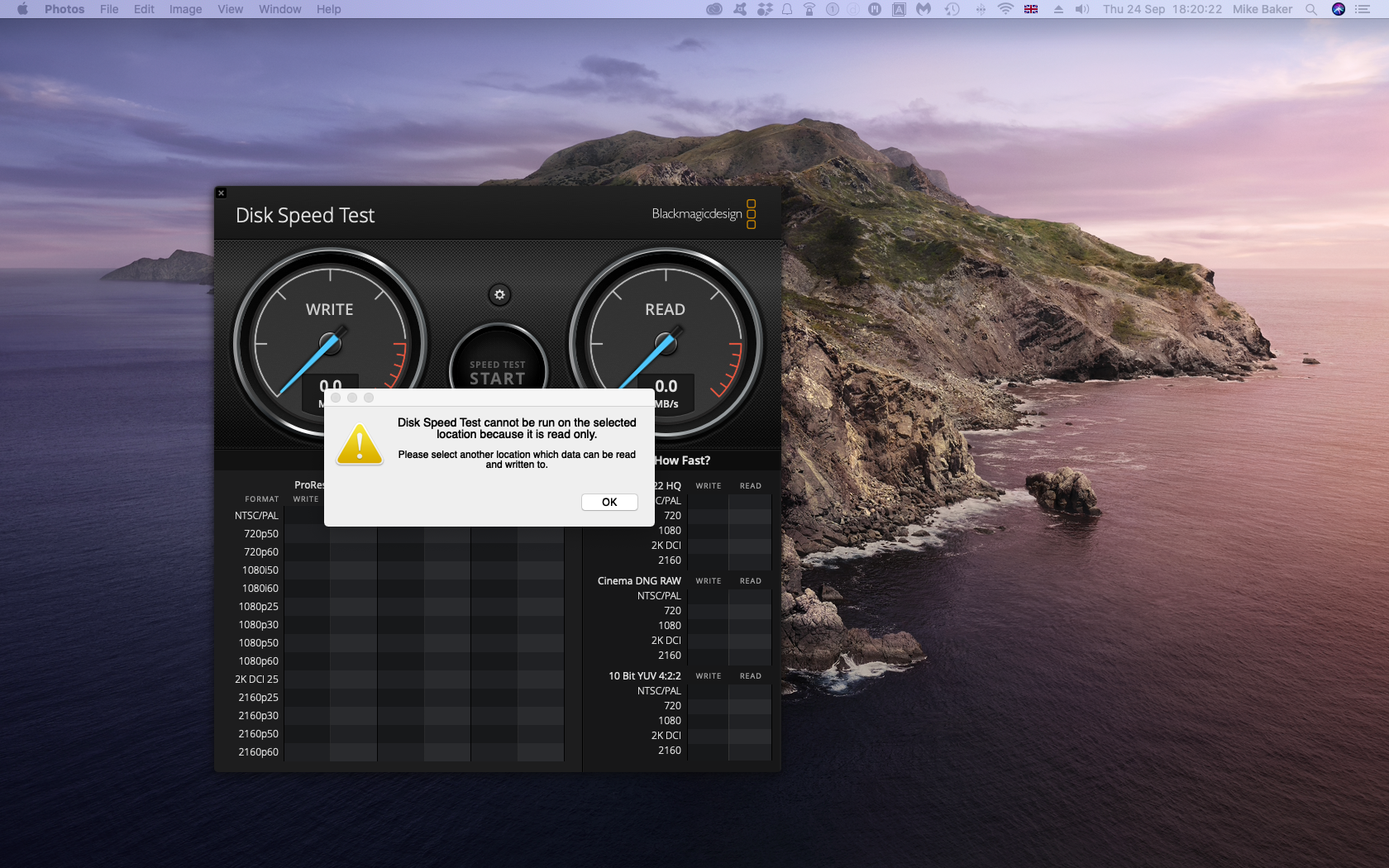Open the View menu

point(230,9)
